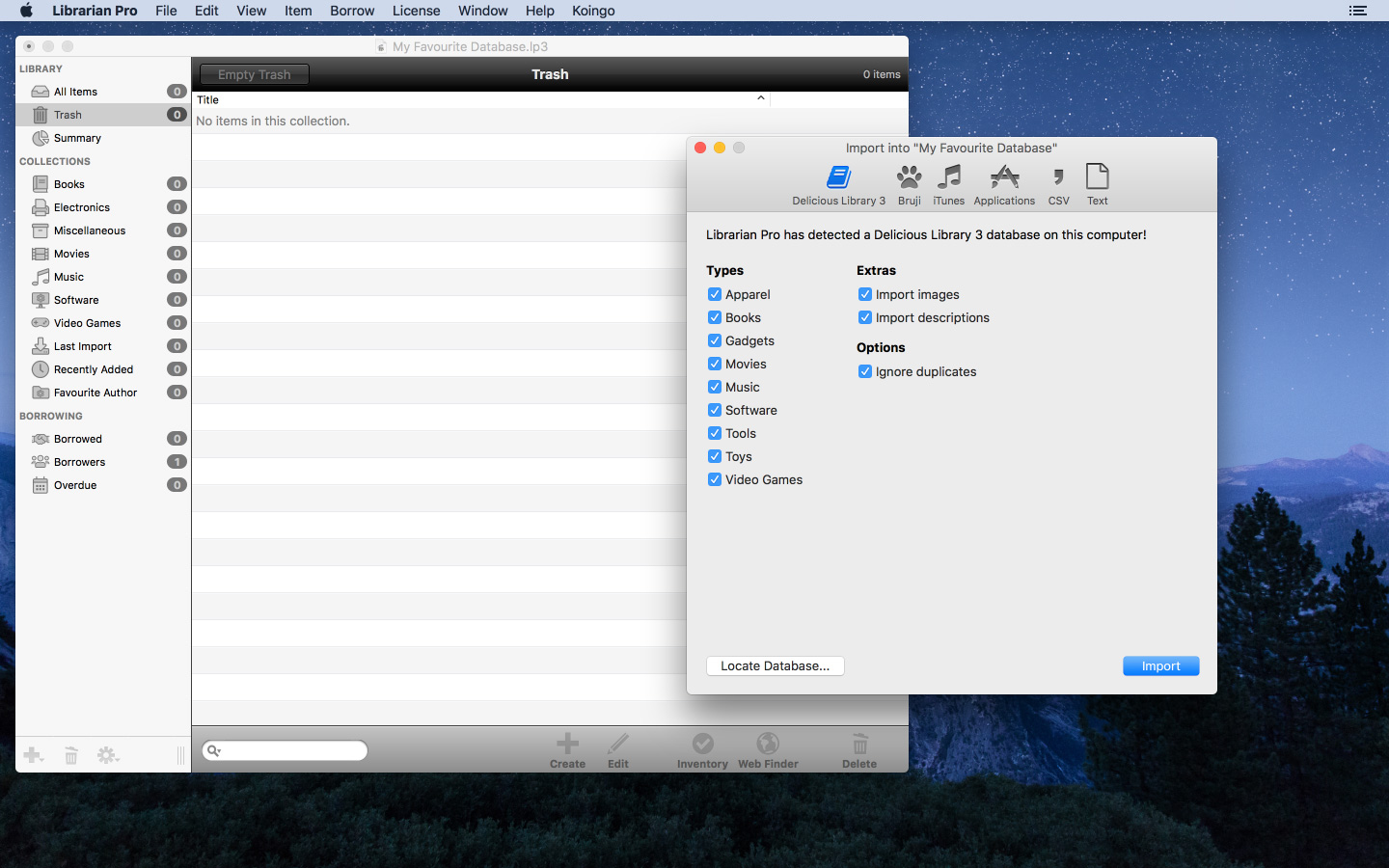Add a collection with the sidebar plus icon
Screen dimensions: 1389x868
tap(34, 755)
